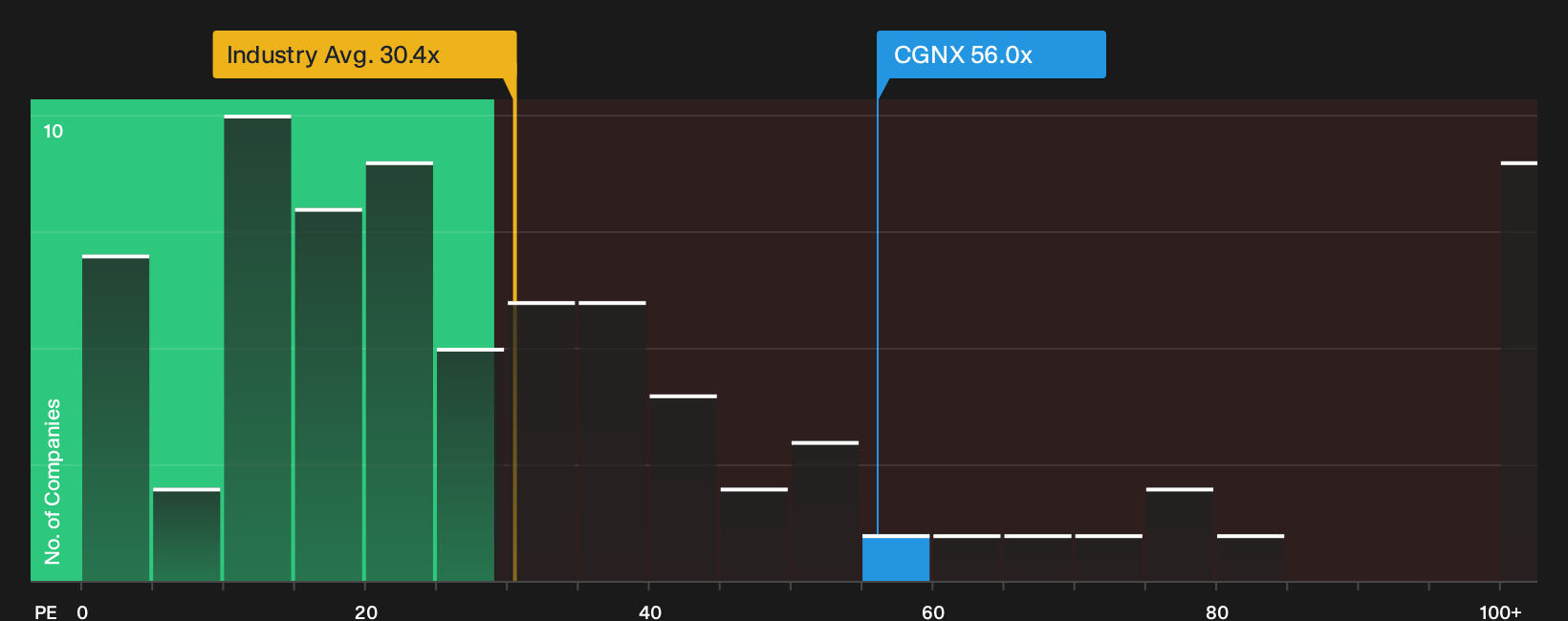Select the bar at PE 75-80
Image resolution: width=1568 pixels, height=621 pixels.
click(1180, 535)
